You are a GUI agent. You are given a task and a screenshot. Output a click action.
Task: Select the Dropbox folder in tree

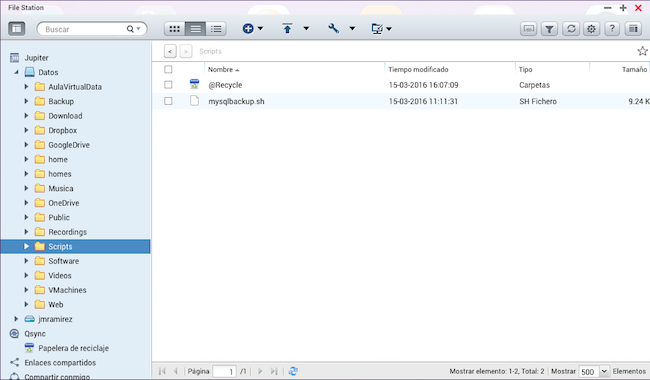tap(63, 130)
